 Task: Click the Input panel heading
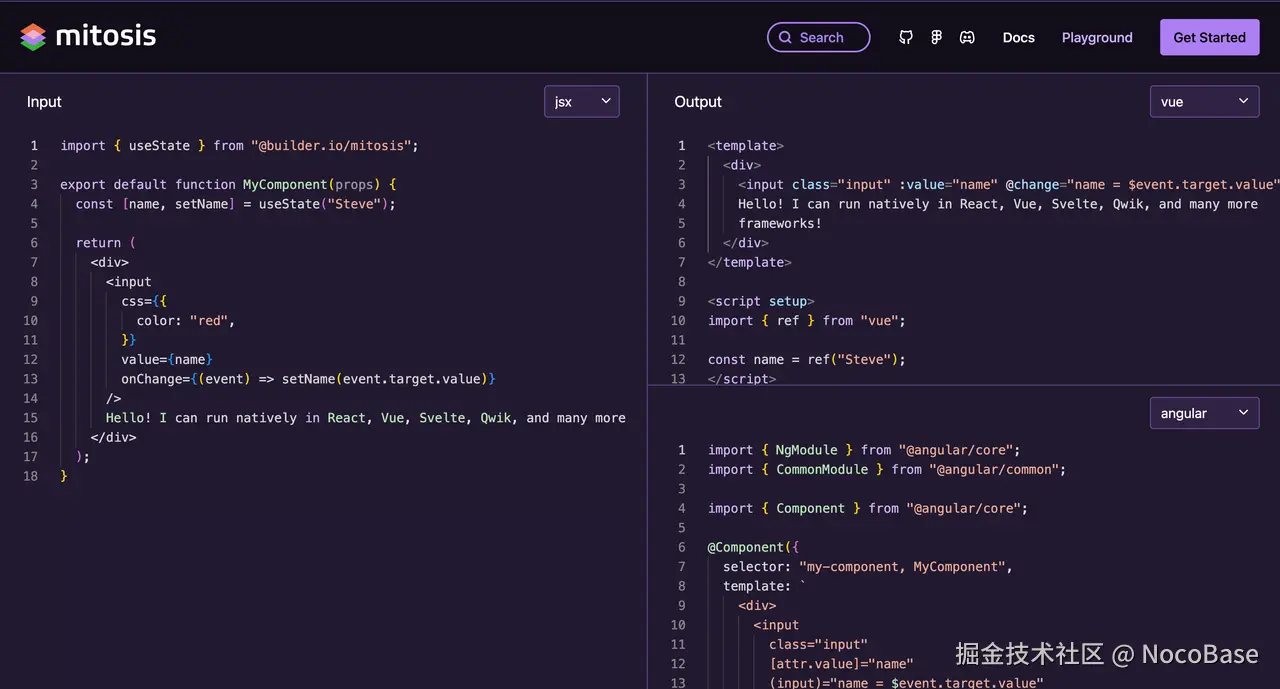44,102
